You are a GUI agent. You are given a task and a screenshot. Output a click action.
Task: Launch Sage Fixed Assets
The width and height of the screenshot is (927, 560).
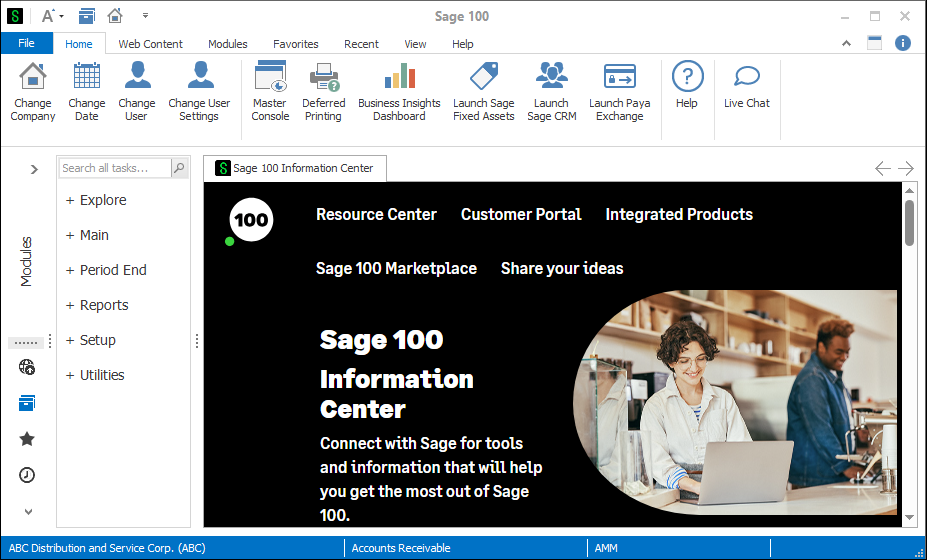[483, 90]
